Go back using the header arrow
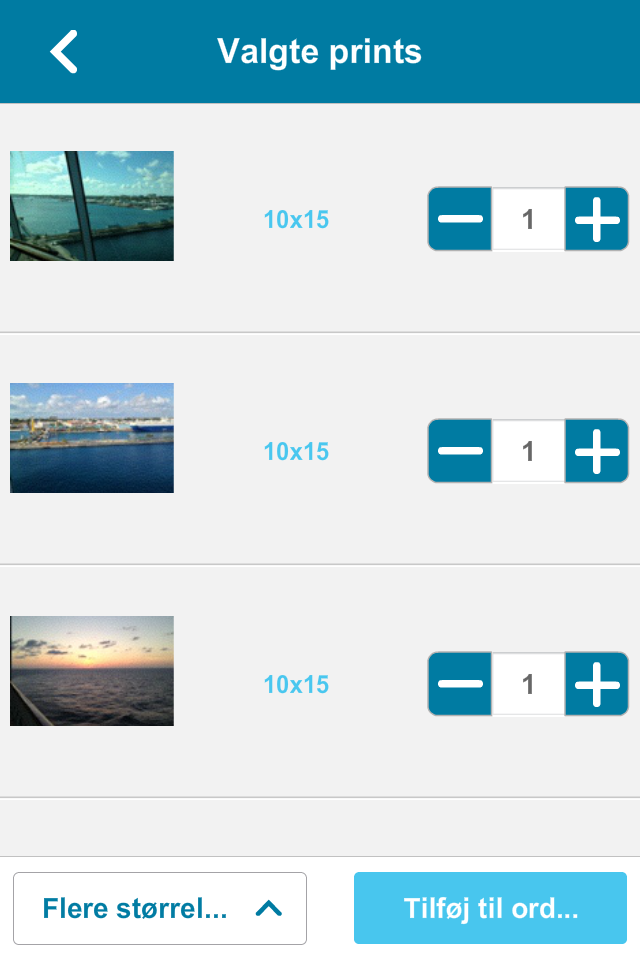The height and width of the screenshot is (960, 640). click(x=64, y=52)
